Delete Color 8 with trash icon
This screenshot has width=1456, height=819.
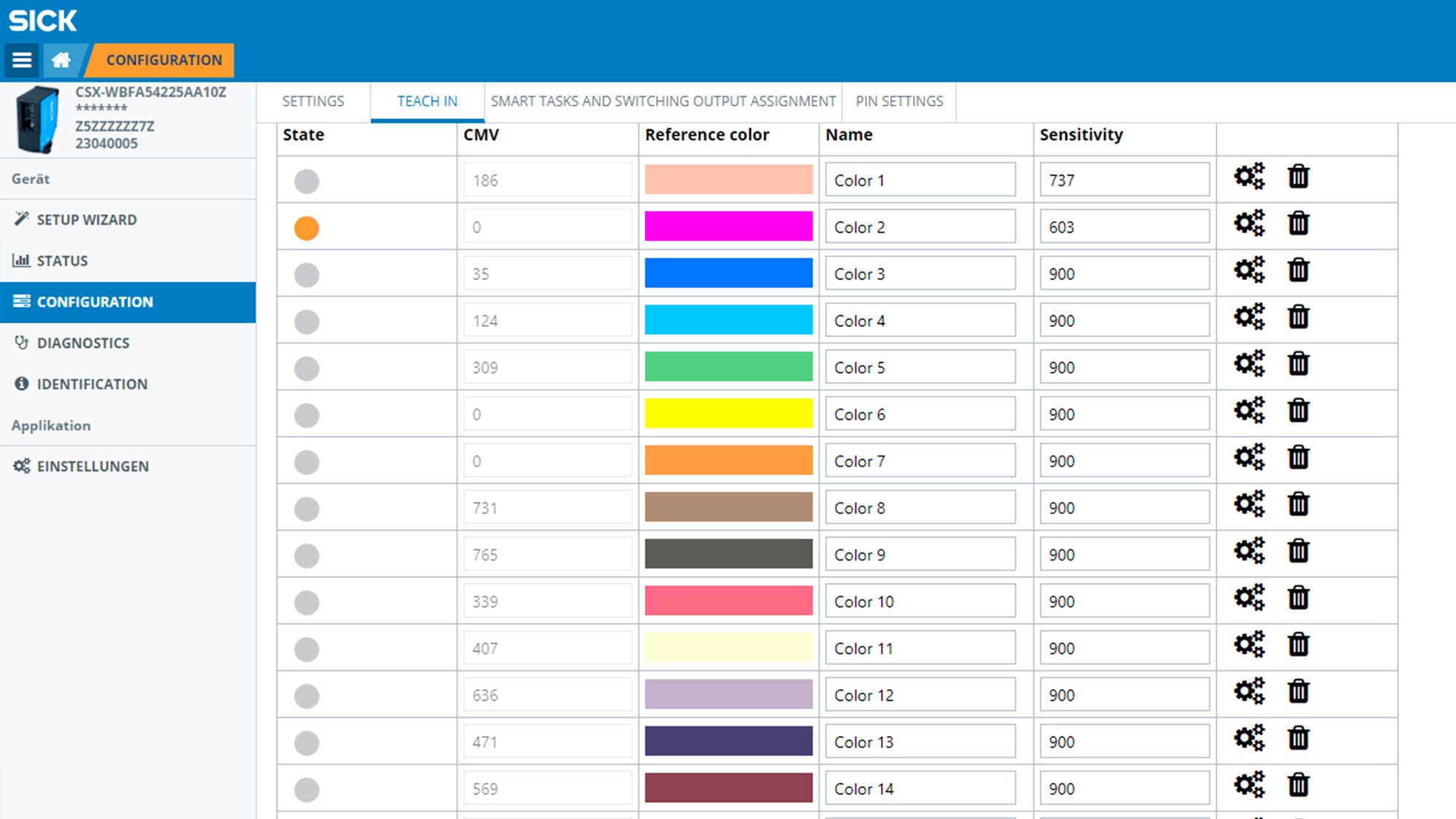click(x=1298, y=504)
